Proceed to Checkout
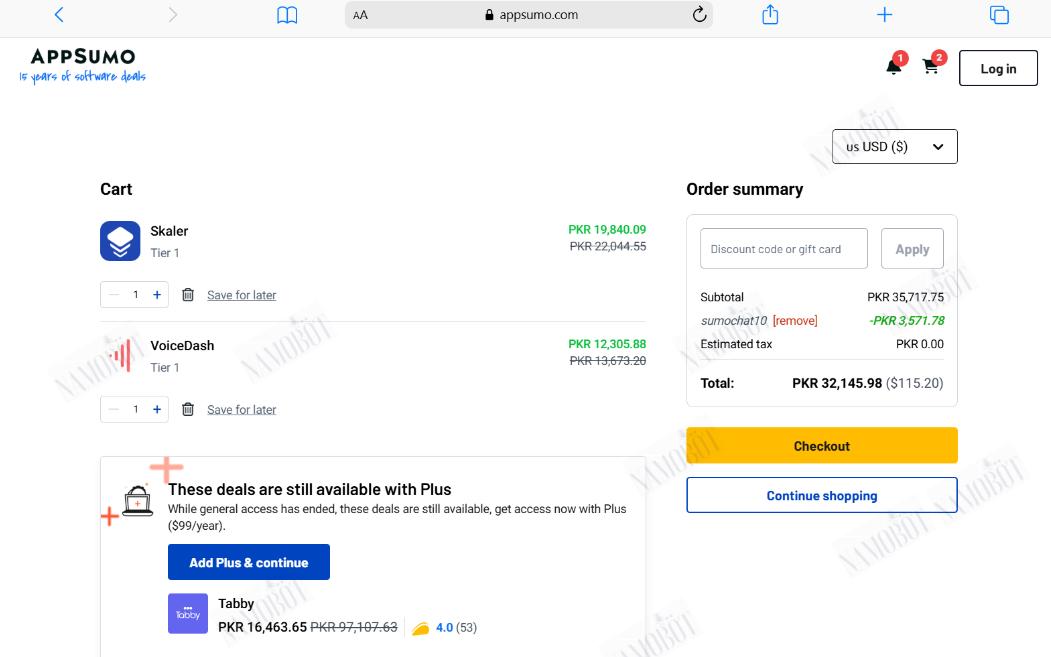Viewport: 1051px width, 657px height. [822, 446]
